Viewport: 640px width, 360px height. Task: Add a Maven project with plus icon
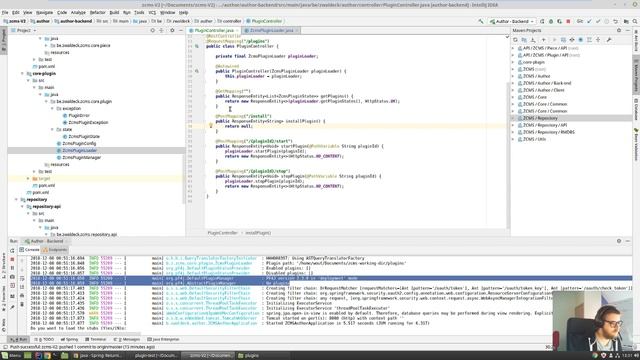tap(543, 40)
